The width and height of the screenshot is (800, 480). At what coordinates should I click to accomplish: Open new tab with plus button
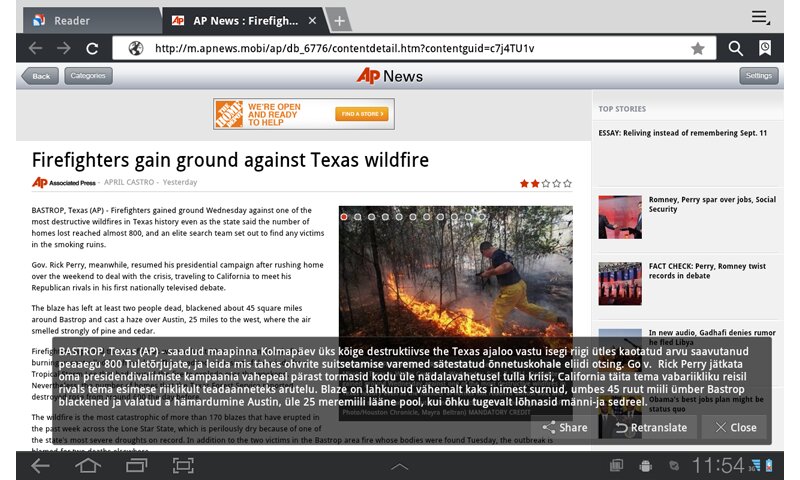tap(340, 21)
